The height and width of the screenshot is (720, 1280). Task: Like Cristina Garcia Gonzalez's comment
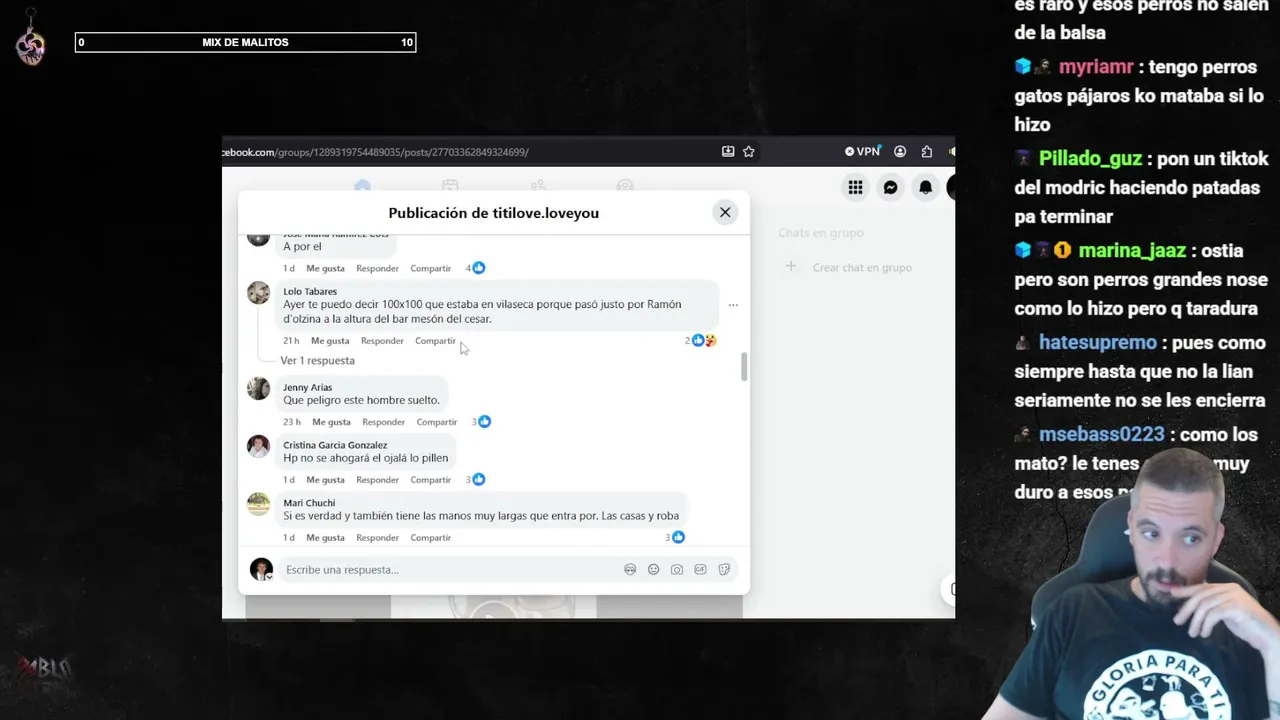click(325, 480)
